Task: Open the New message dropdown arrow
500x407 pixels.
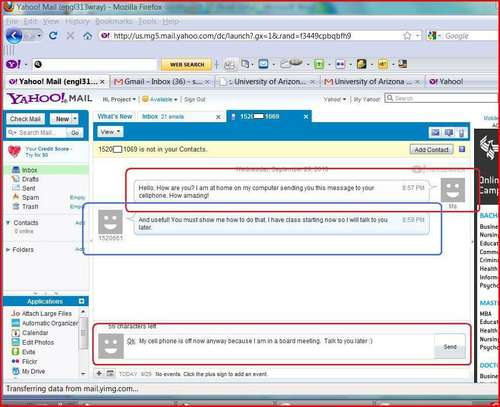Action: coord(75,119)
